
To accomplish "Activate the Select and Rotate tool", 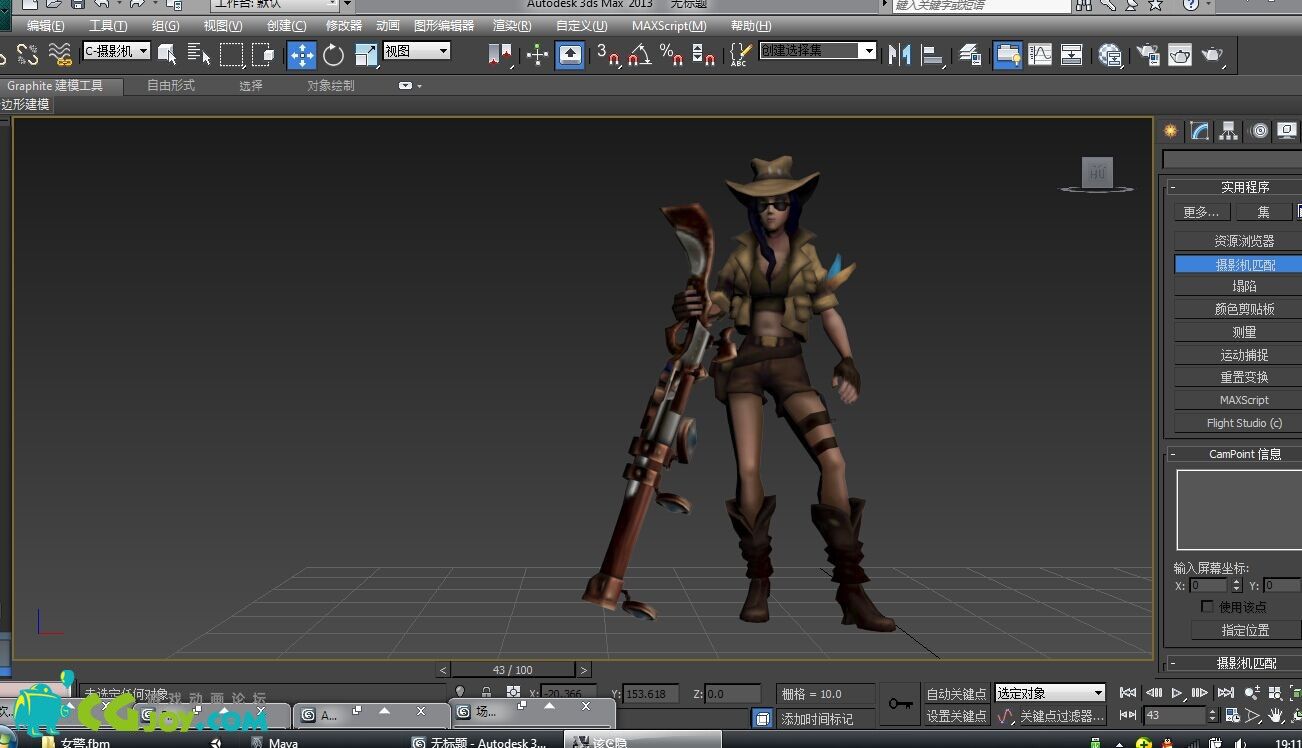I will [x=334, y=54].
